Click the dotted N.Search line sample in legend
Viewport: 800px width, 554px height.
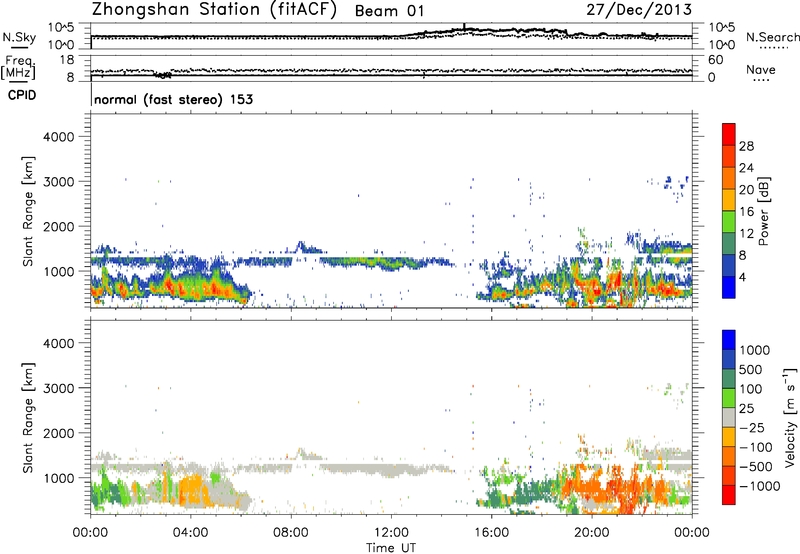(x=774, y=48)
